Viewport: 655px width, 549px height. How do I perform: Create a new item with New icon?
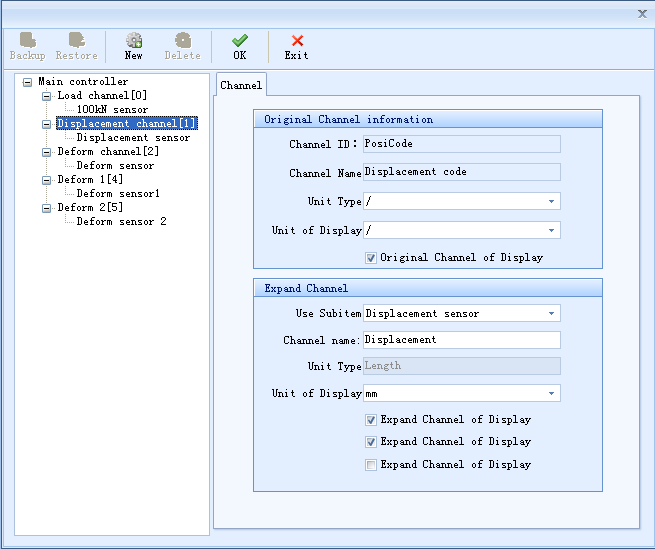pyautogui.click(x=133, y=46)
